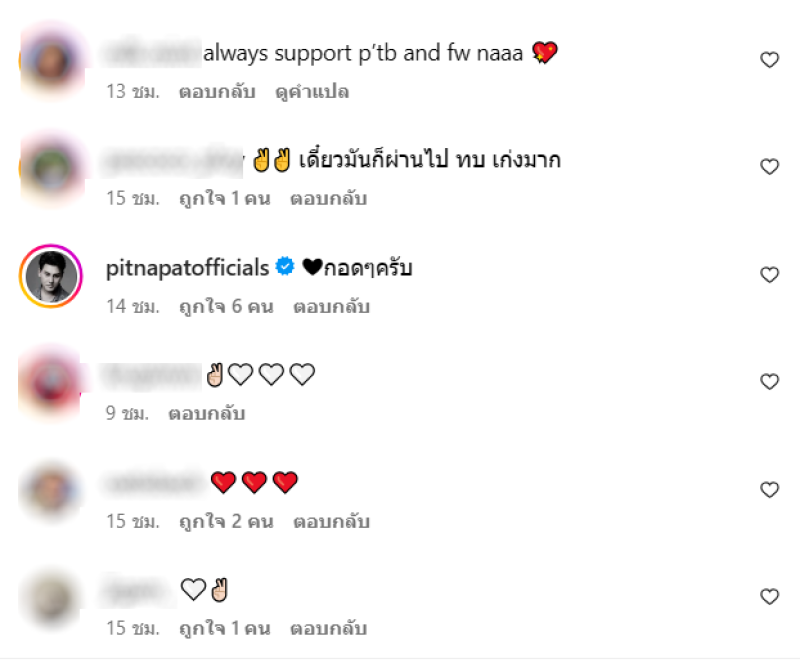Screen dimensions: 800x672
Task: Like the comment with three red hearts
Action: [x=769, y=490]
